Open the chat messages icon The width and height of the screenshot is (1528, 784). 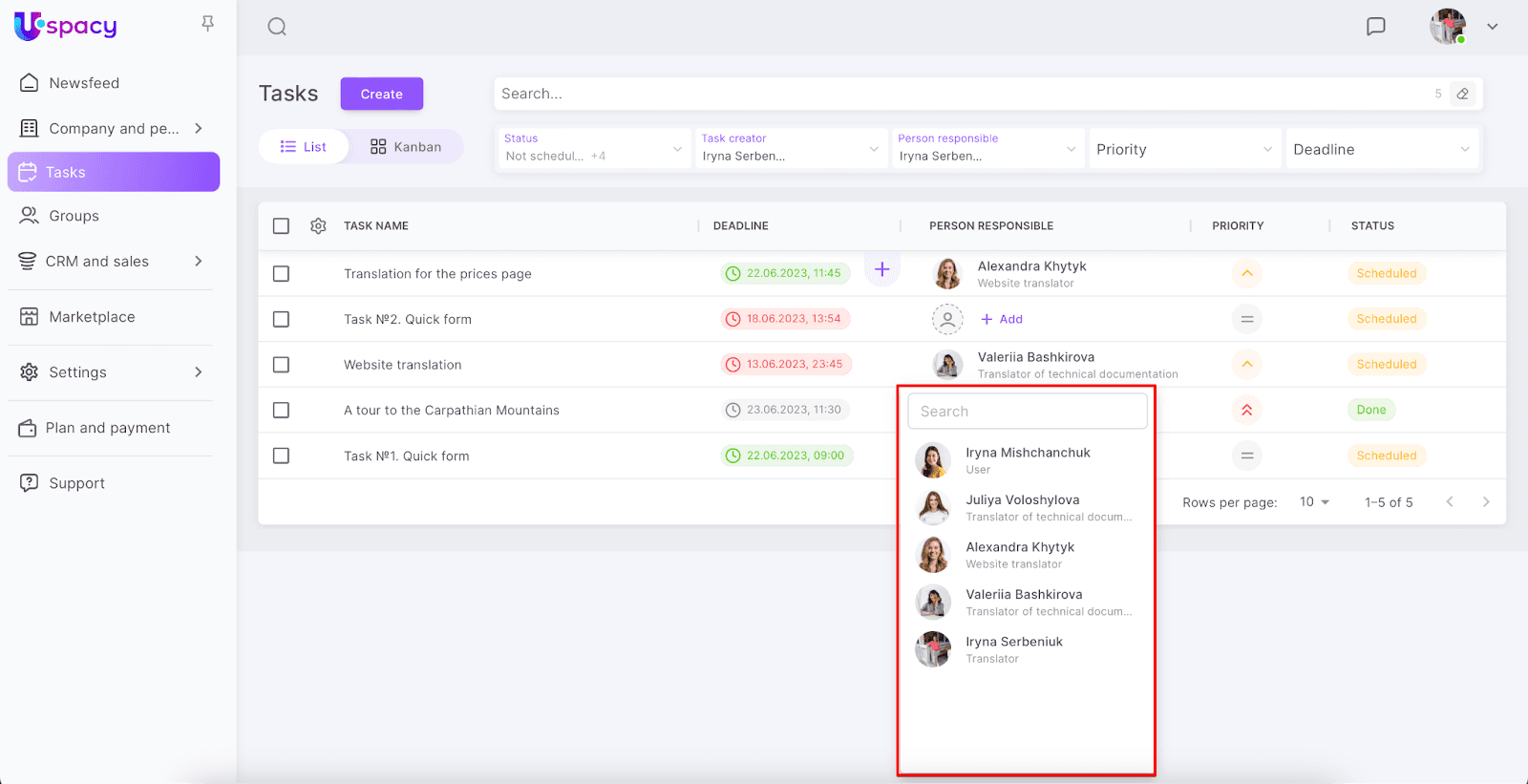tap(1375, 27)
